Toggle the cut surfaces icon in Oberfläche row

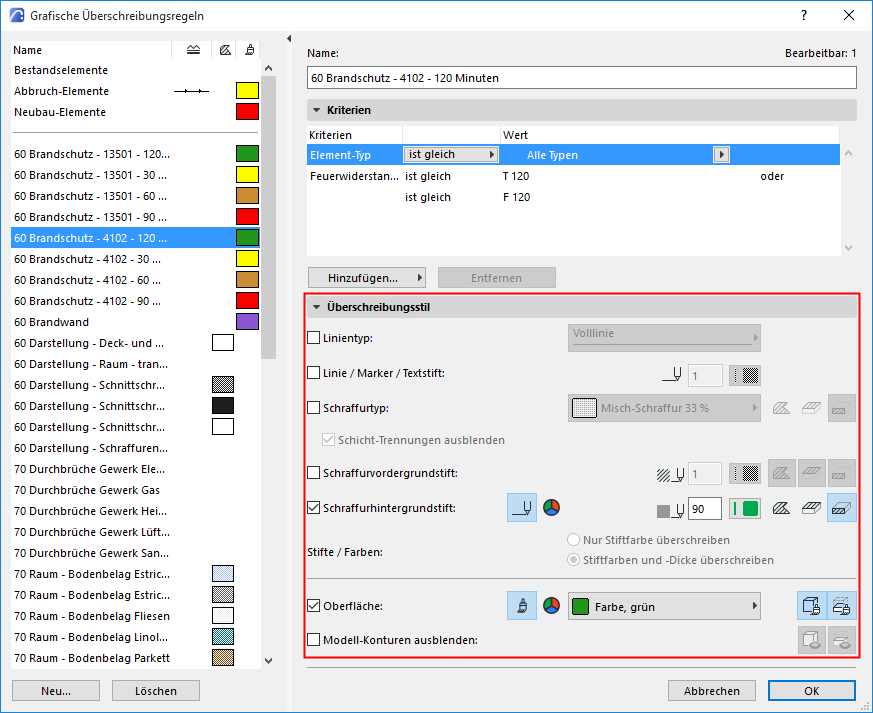(x=841, y=606)
